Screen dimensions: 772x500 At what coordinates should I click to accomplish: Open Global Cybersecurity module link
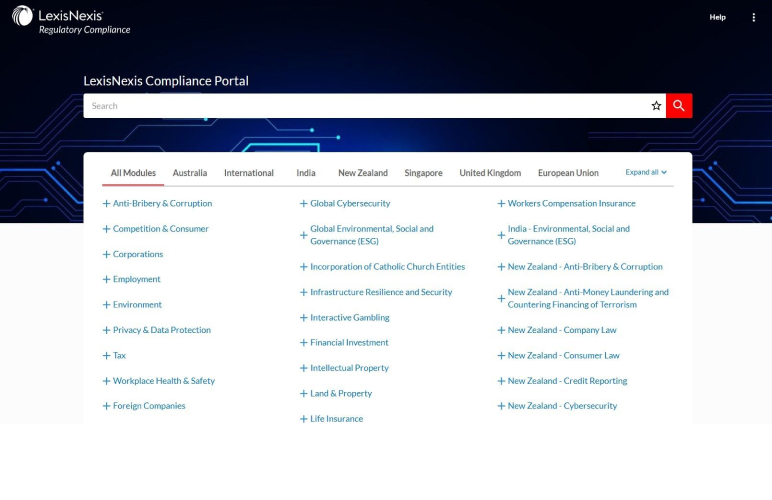(350, 203)
